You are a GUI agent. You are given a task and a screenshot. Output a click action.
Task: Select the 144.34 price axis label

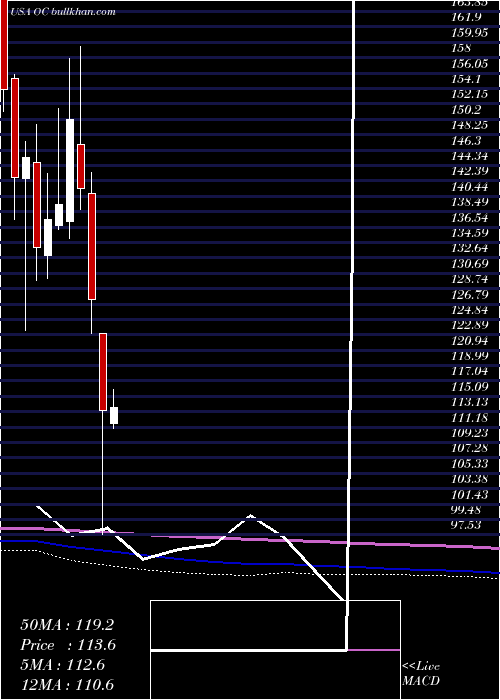click(x=470, y=156)
